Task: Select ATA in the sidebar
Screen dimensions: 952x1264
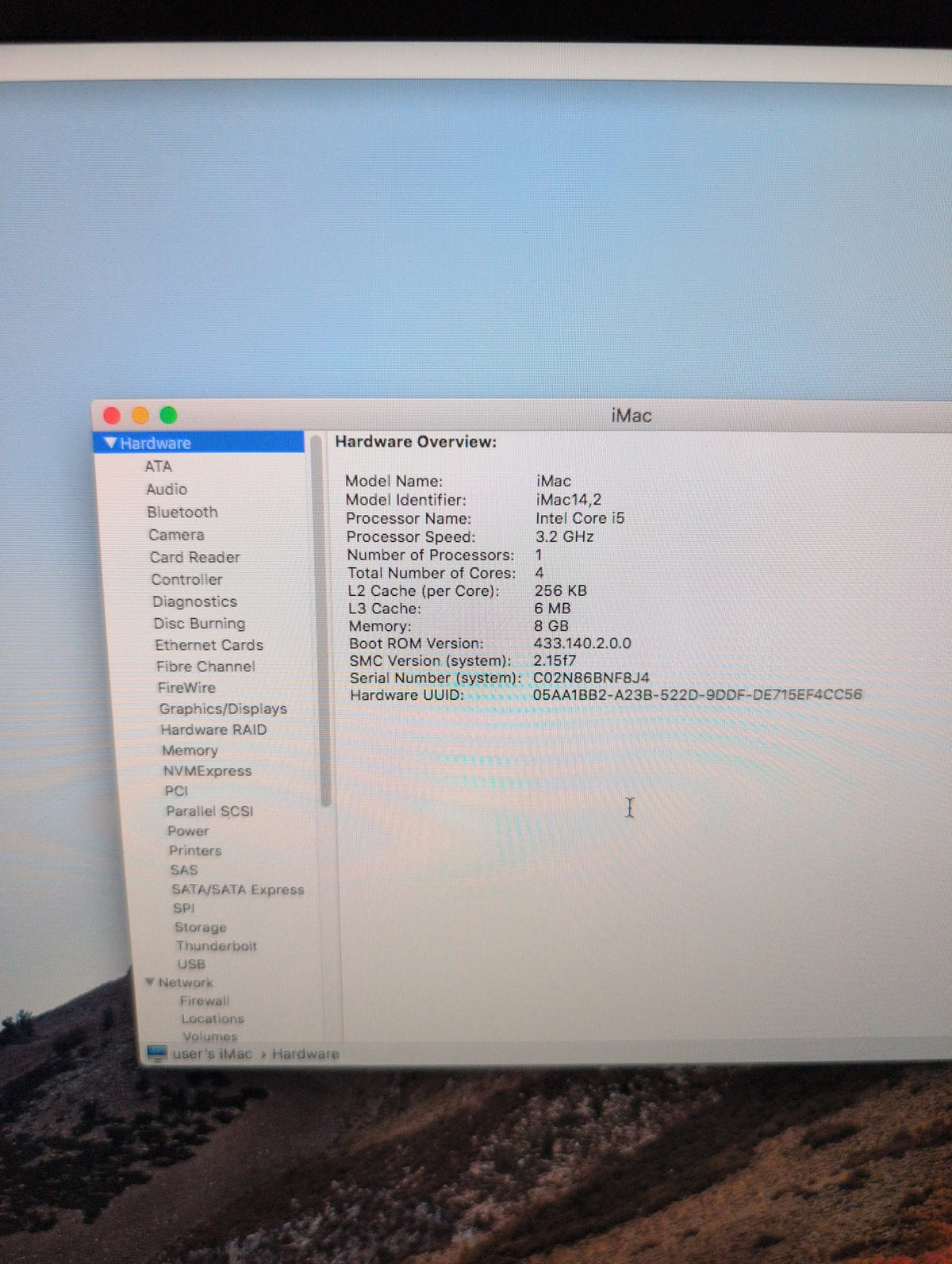Action: (159, 467)
